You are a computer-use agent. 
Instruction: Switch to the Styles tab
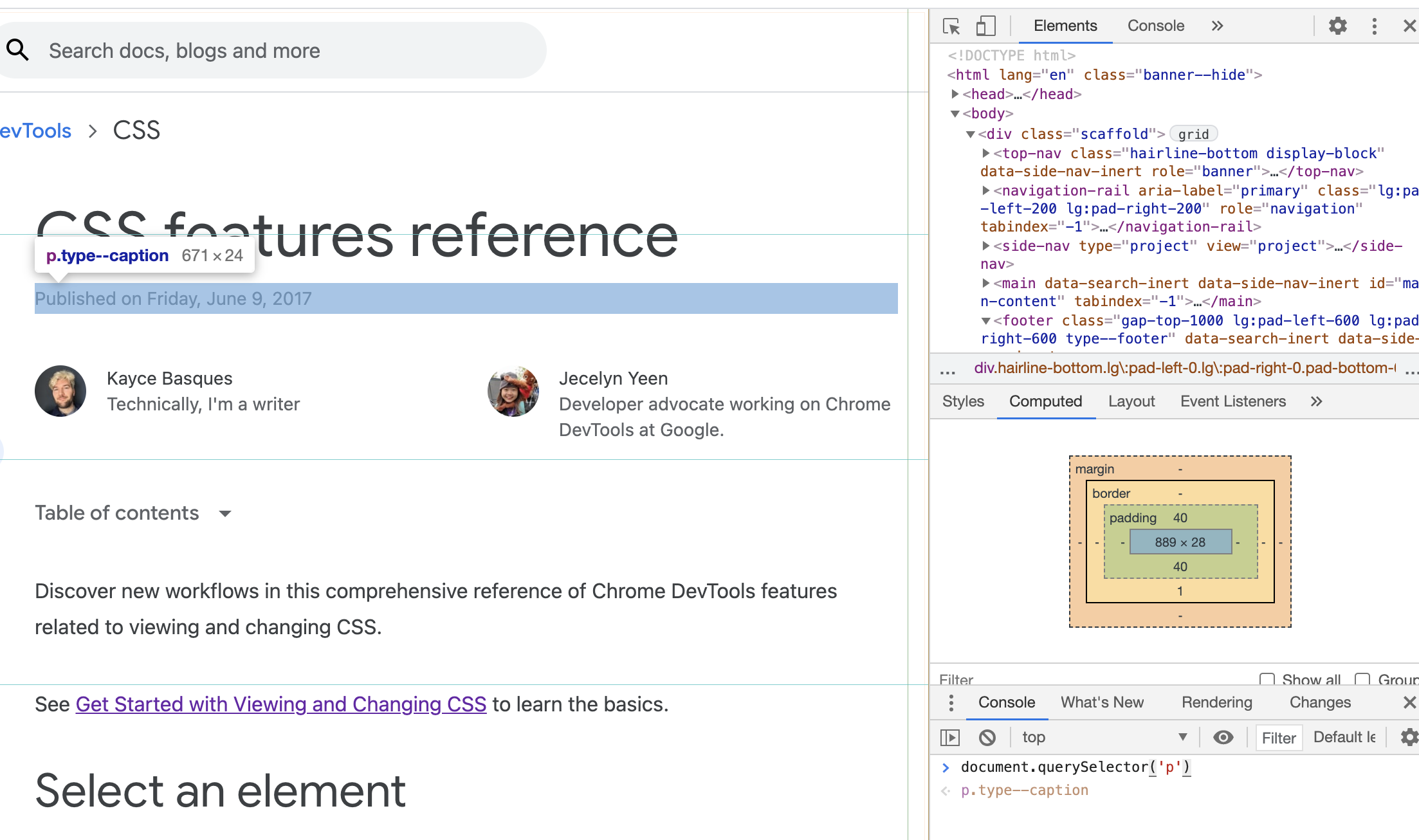click(x=963, y=401)
